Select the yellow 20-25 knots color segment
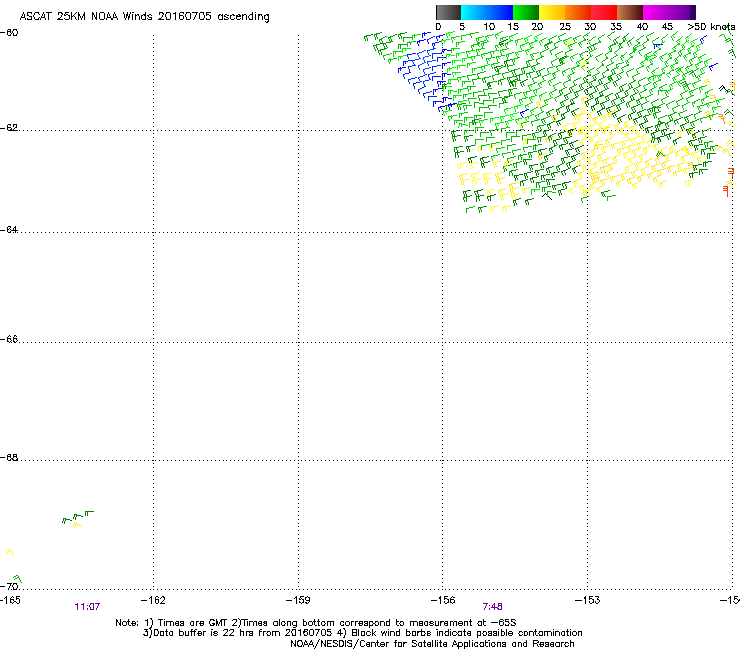Image resolution: width=740 pixels, height=650 pixels. [x=552, y=12]
